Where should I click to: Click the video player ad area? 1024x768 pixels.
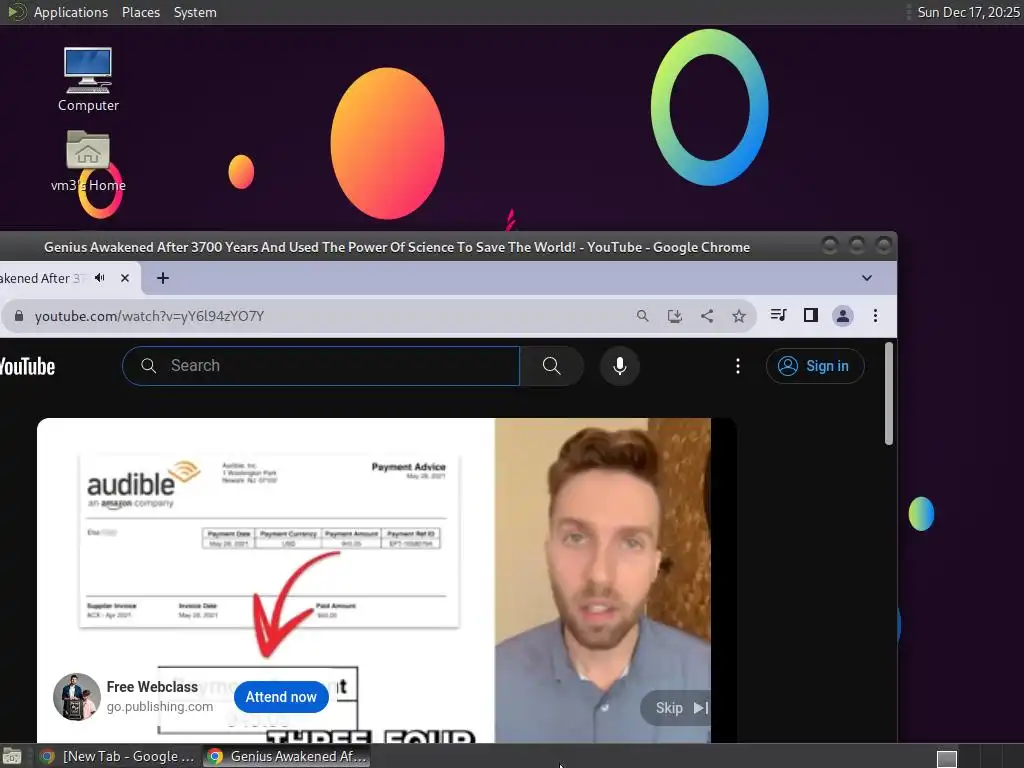point(387,580)
